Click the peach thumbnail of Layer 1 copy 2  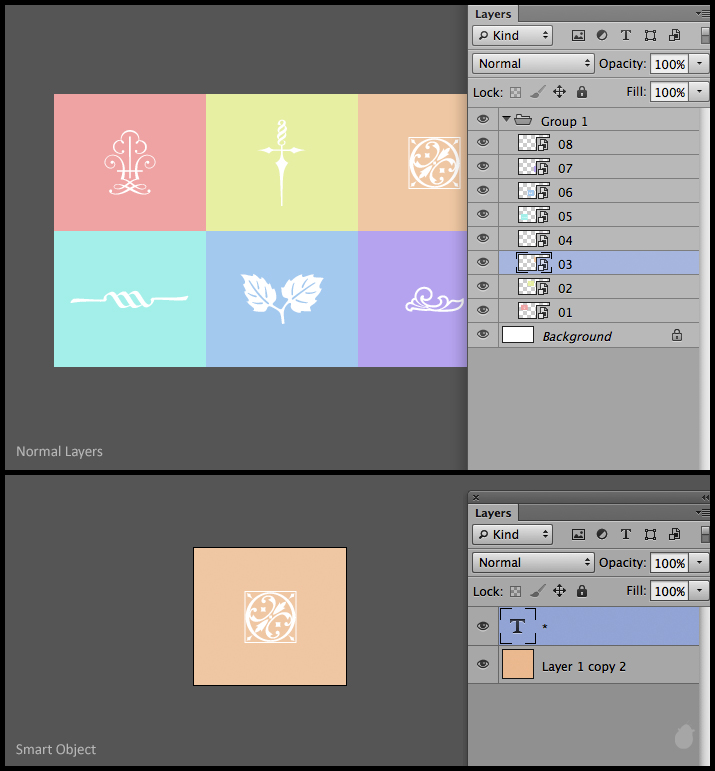tap(517, 665)
